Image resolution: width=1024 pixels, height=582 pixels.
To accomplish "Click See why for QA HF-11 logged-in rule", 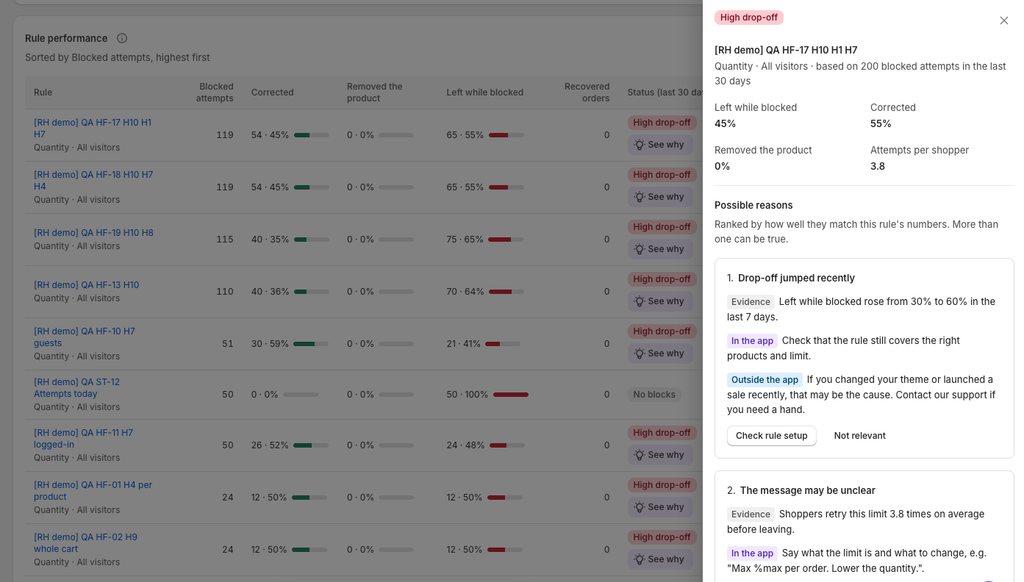I will tap(659, 455).
